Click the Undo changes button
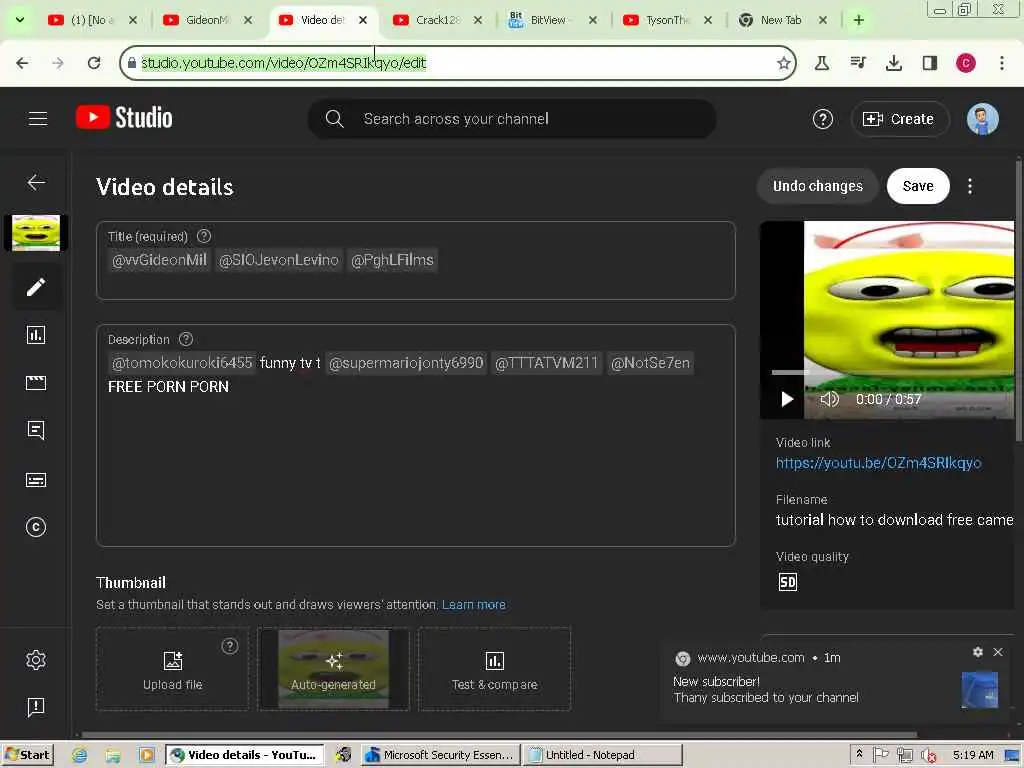Image resolution: width=1024 pixels, height=768 pixels. [x=818, y=186]
